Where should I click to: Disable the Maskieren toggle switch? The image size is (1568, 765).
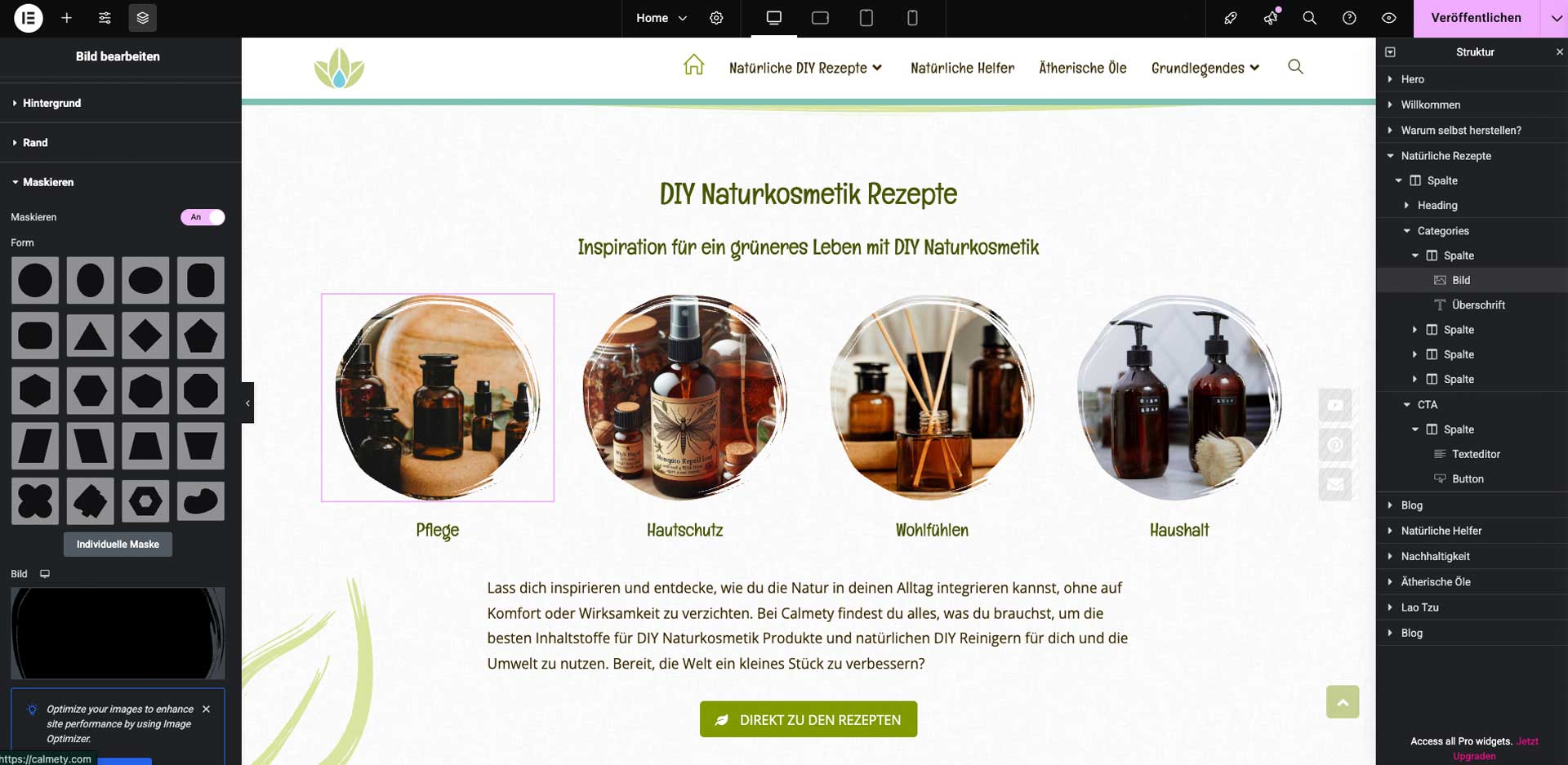pos(203,217)
